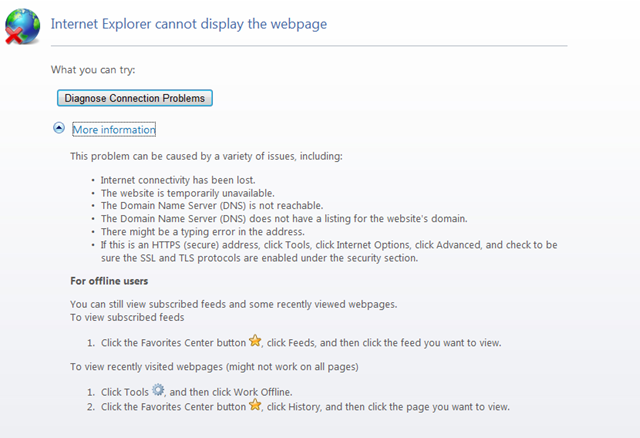Screen dimensions: 640x438
Task: Click the HTTPS secure address bullet text
Action: coord(329,251)
